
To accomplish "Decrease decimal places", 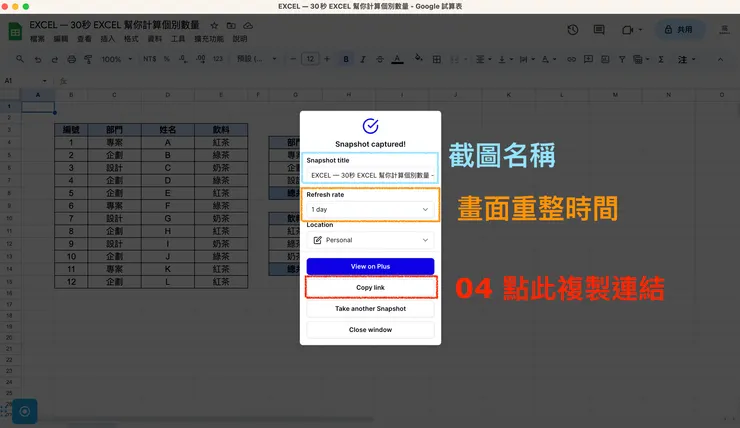I will click(183, 59).
